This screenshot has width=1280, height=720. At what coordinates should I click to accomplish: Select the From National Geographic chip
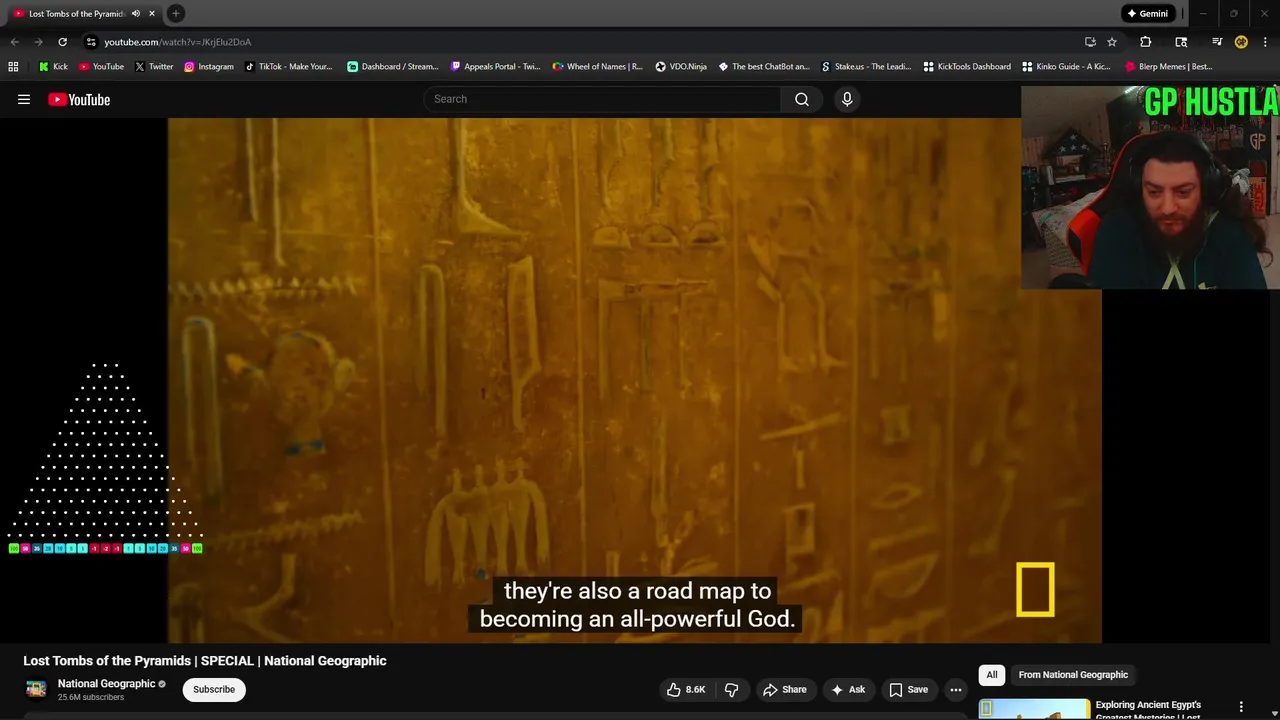1073,675
